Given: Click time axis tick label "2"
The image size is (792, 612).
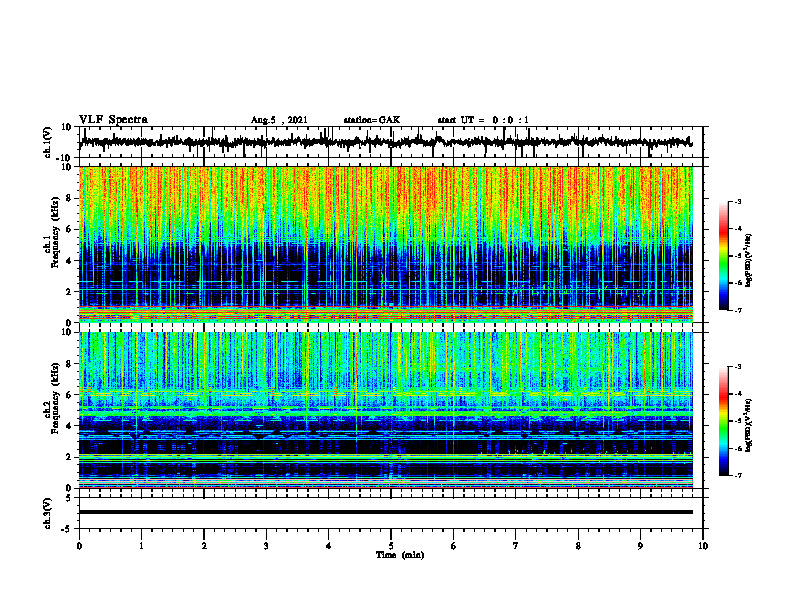Looking at the screenshot, I should pos(204,546).
